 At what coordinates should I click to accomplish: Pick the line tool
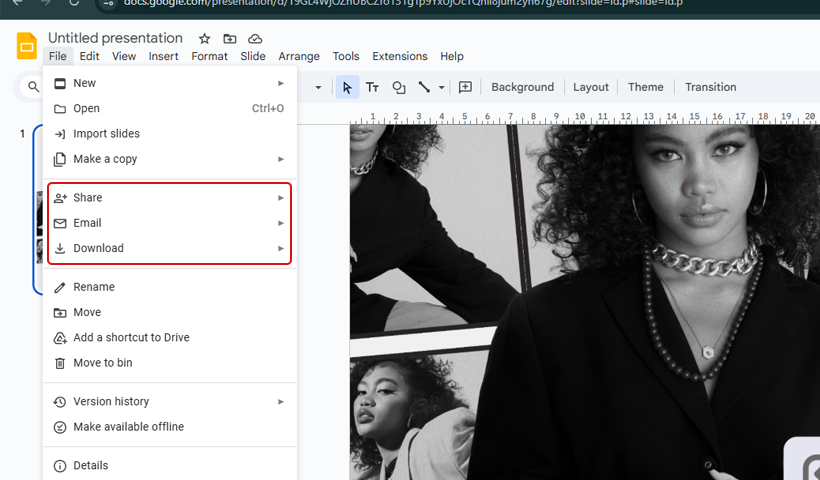point(424,87)
